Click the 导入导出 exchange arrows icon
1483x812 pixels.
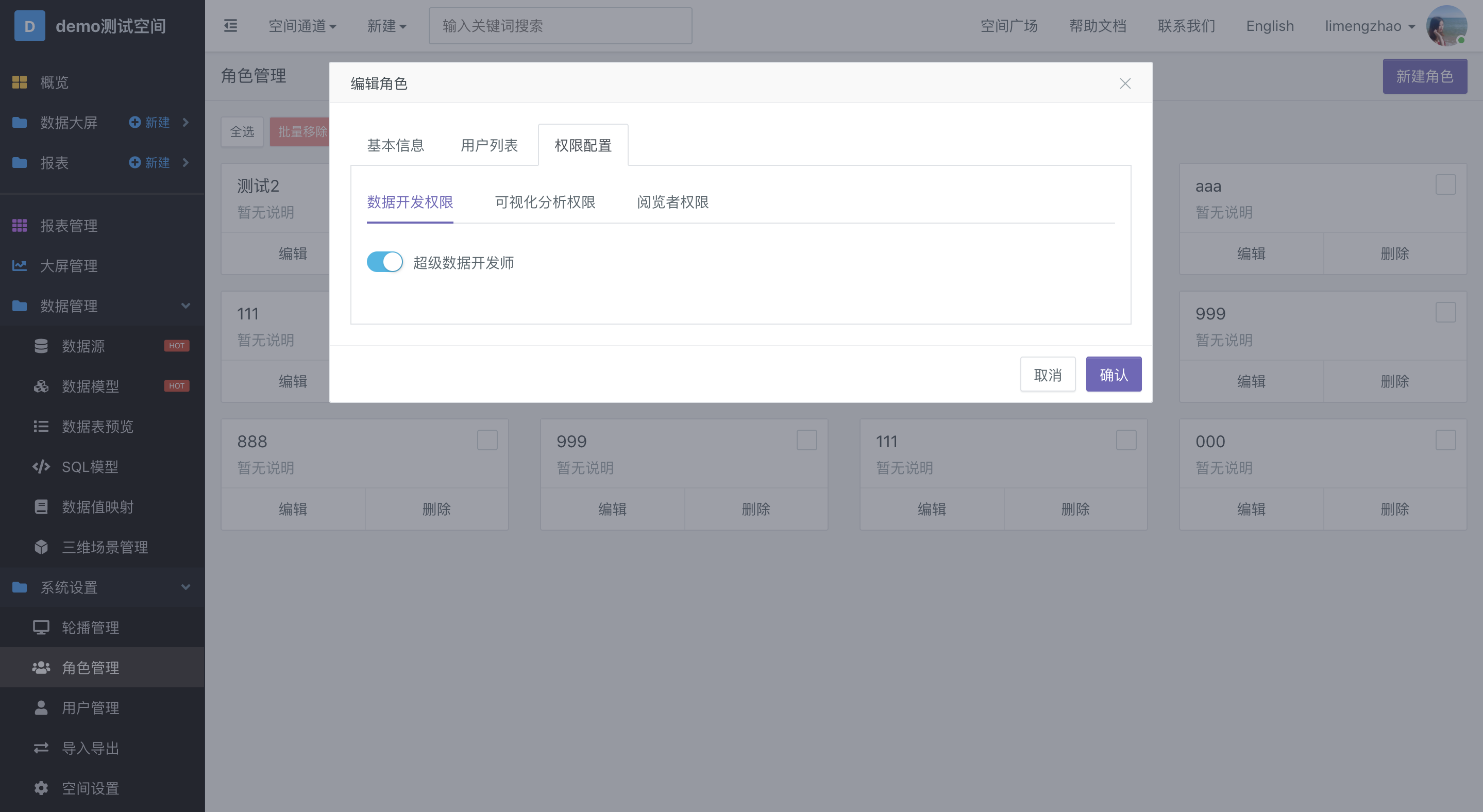tap(41, 748)
